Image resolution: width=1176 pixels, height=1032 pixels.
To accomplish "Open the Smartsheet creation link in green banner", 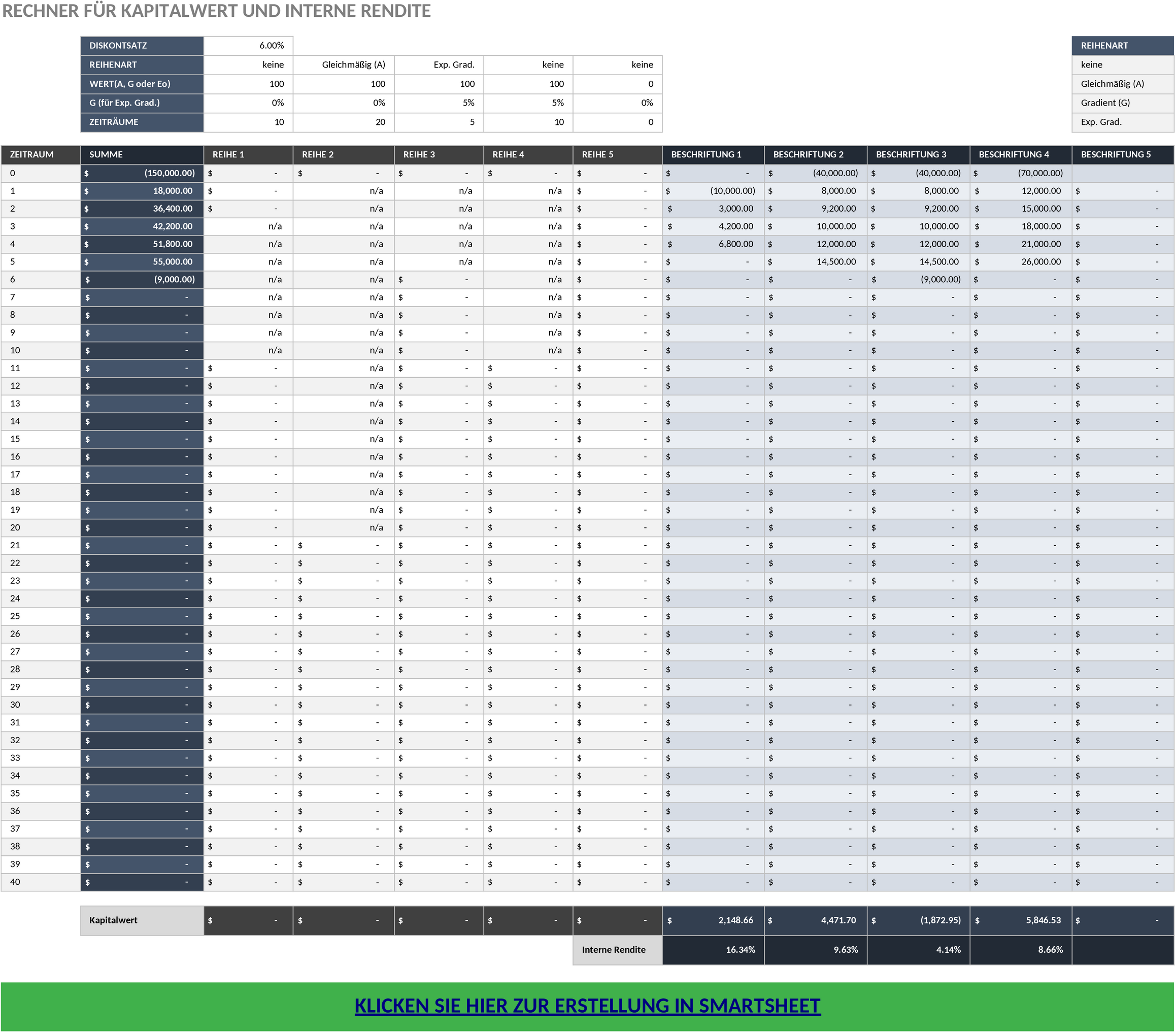I will click(x=587, y=1006).
